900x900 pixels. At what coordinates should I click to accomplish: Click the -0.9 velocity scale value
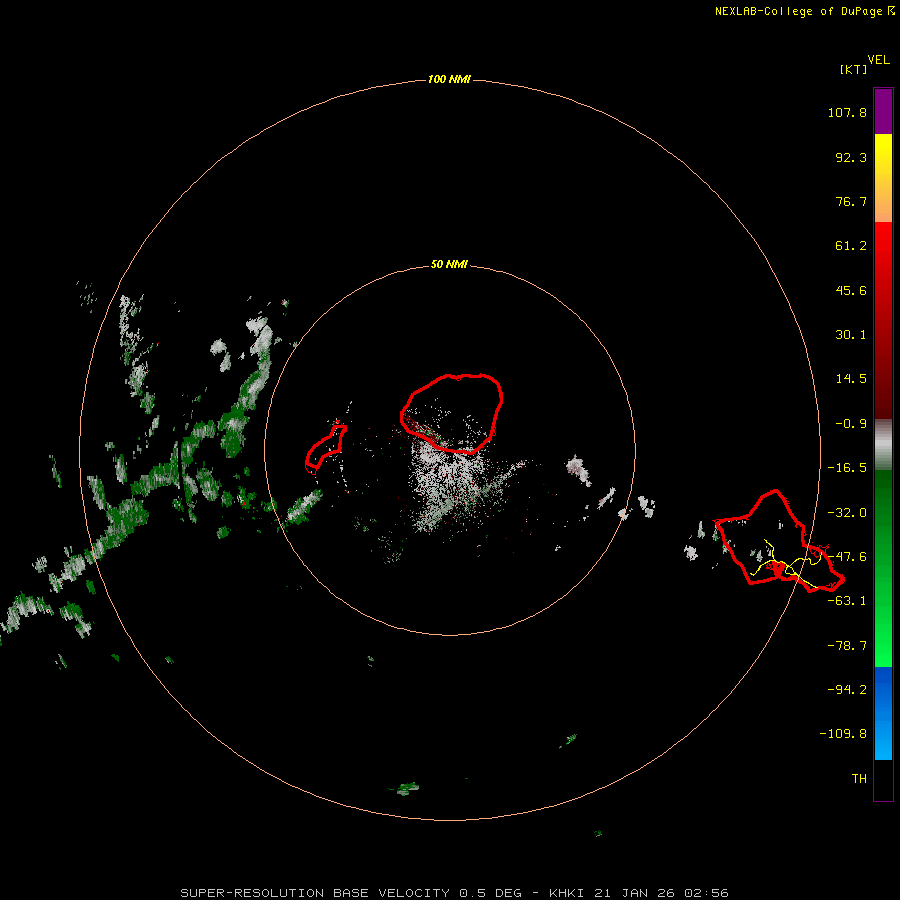(x=851, y=424)
